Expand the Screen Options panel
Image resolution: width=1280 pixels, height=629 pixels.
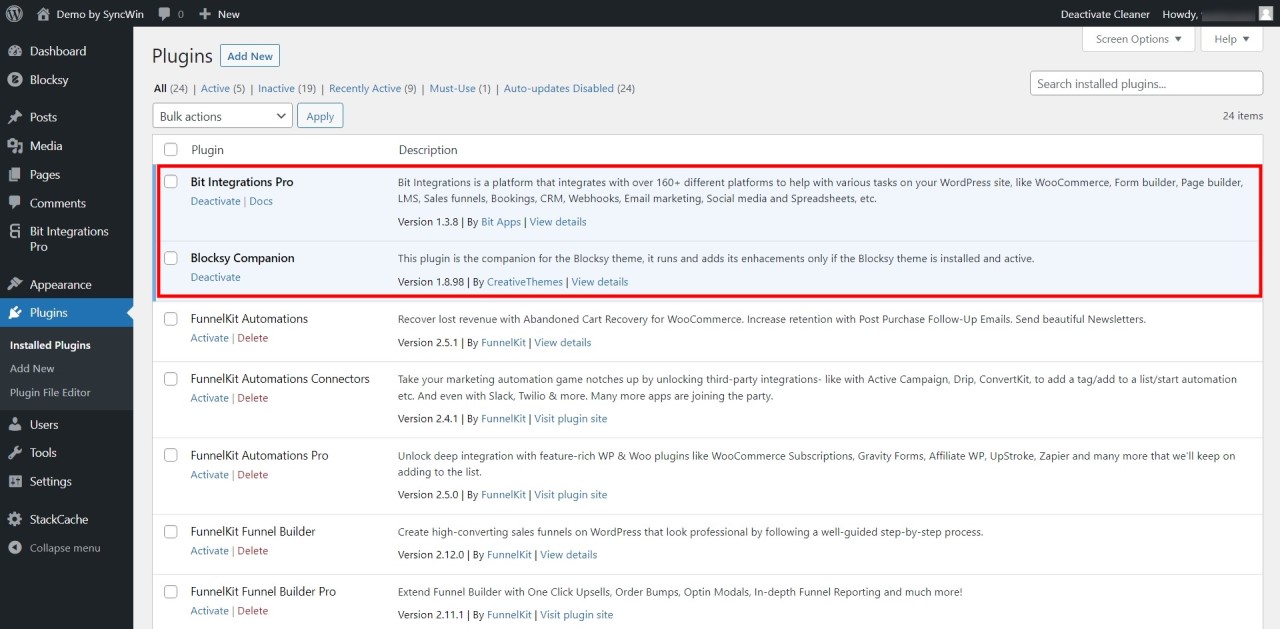click(x=1138, y=39)
